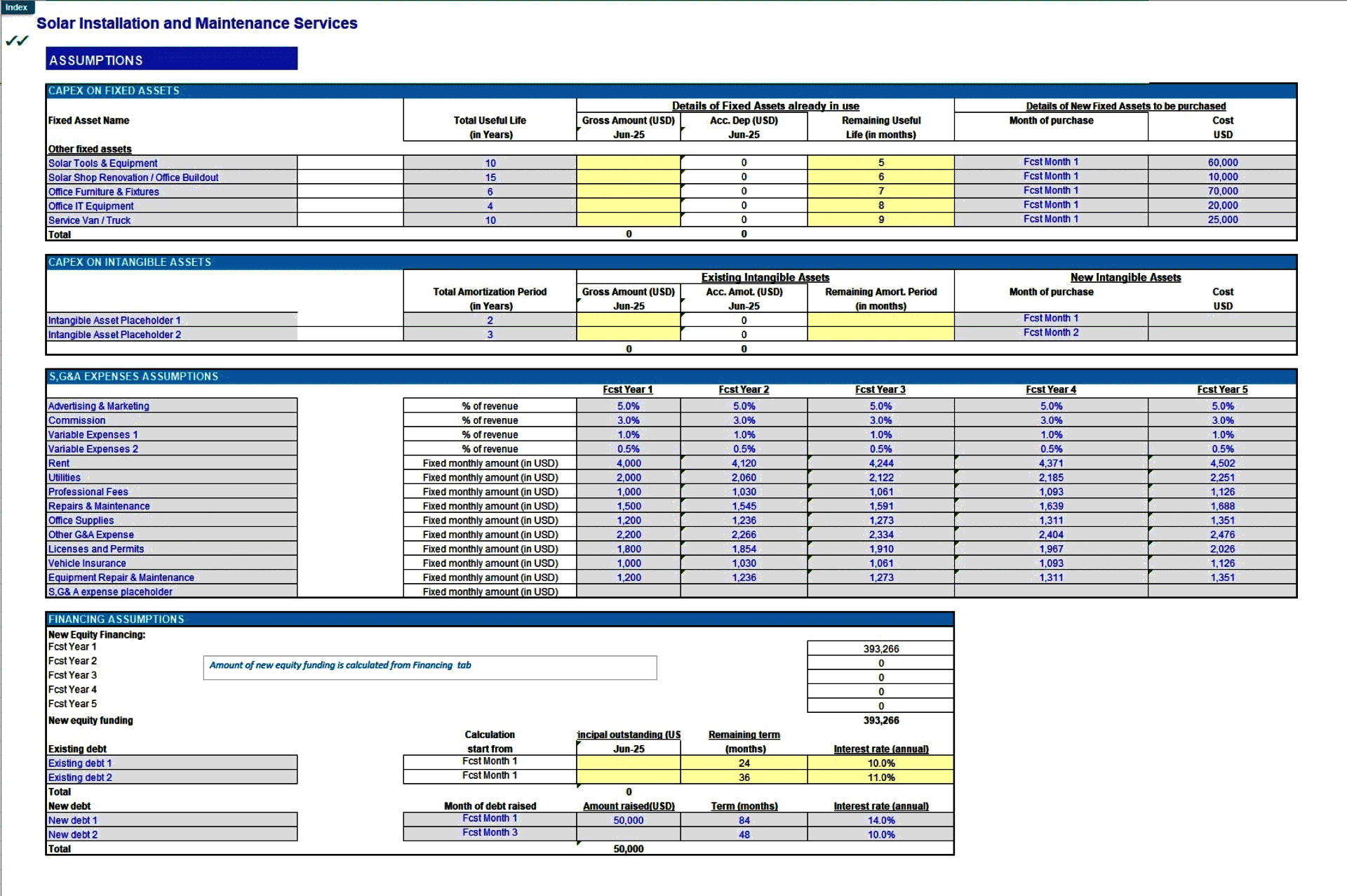Click Rent Fcst Year 5 value 4,502
Screen dimensions: 1347x896
1222,463
